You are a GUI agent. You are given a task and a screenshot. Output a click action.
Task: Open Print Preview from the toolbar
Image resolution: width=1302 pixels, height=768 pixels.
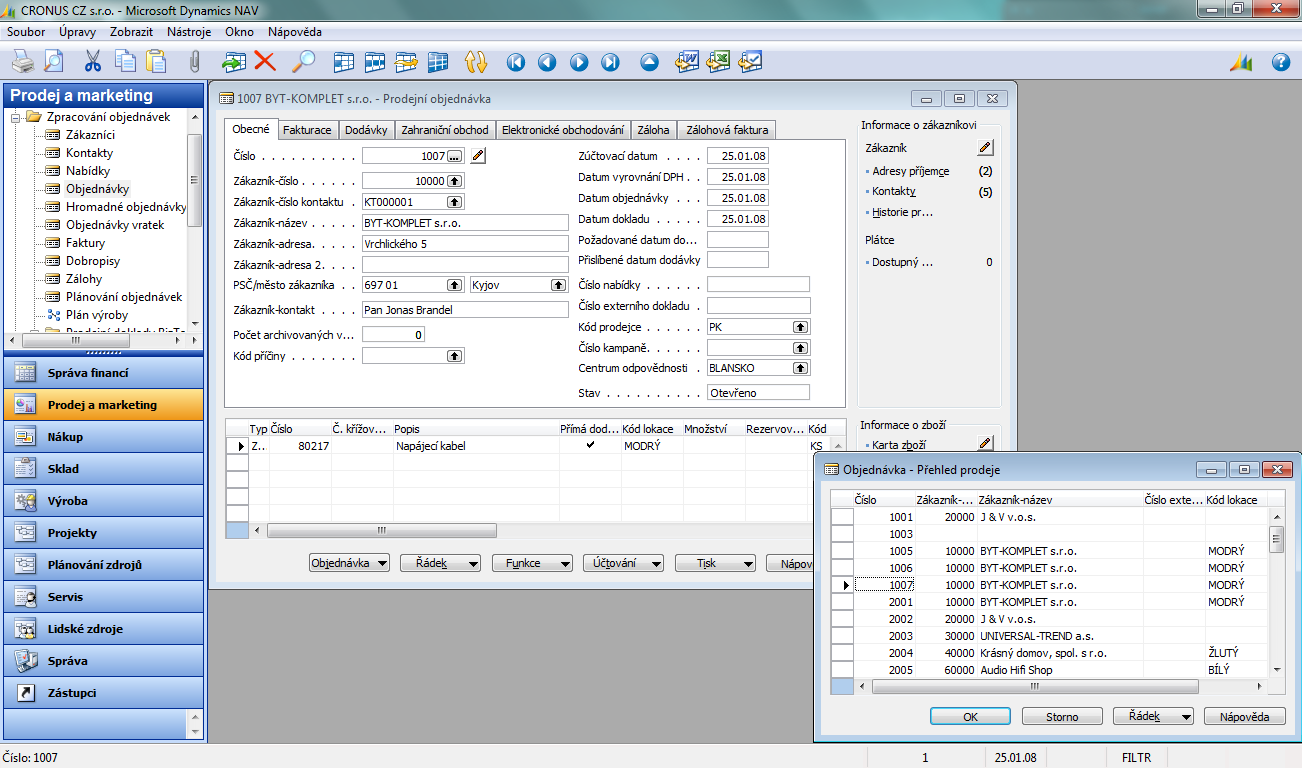point(52,62)
